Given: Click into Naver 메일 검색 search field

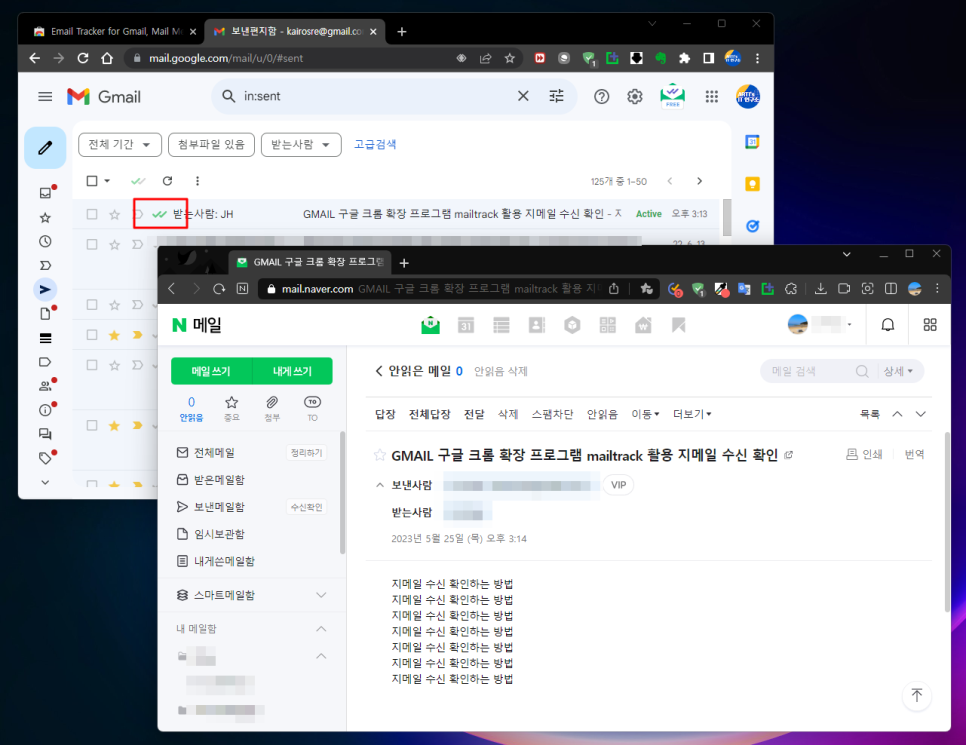Looking at the screenshot, I should (x=810, y=371).
